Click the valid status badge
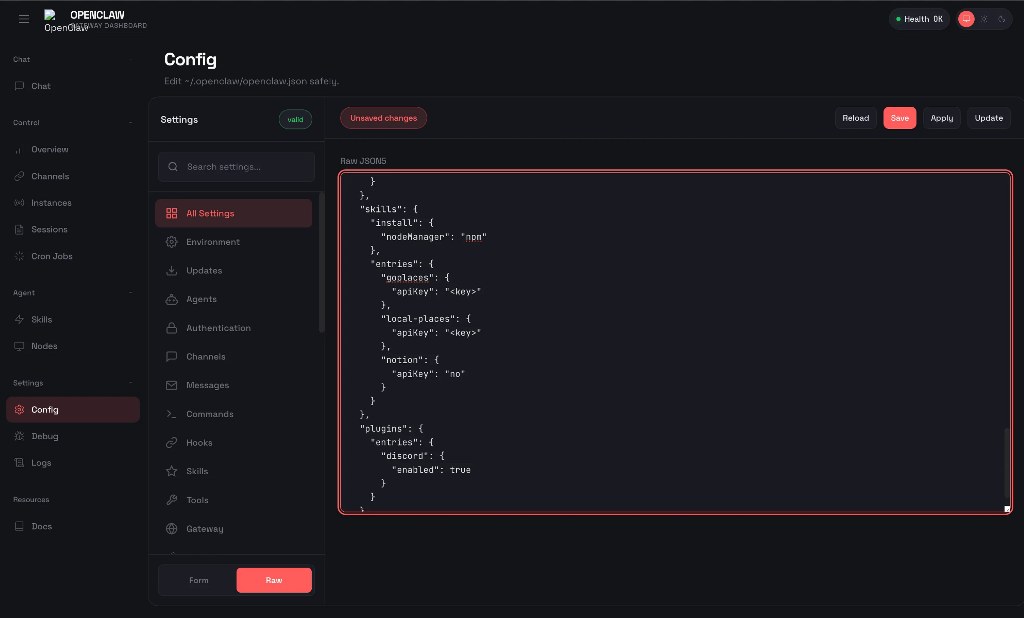This screenshot has width=1024, height=618. point(295,120)
